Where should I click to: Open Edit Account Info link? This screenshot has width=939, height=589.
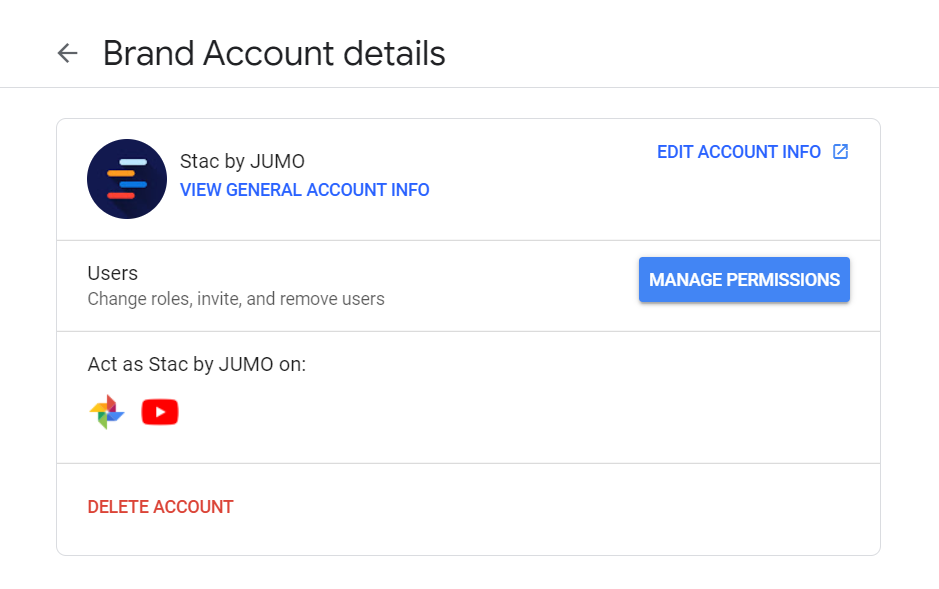739,152
